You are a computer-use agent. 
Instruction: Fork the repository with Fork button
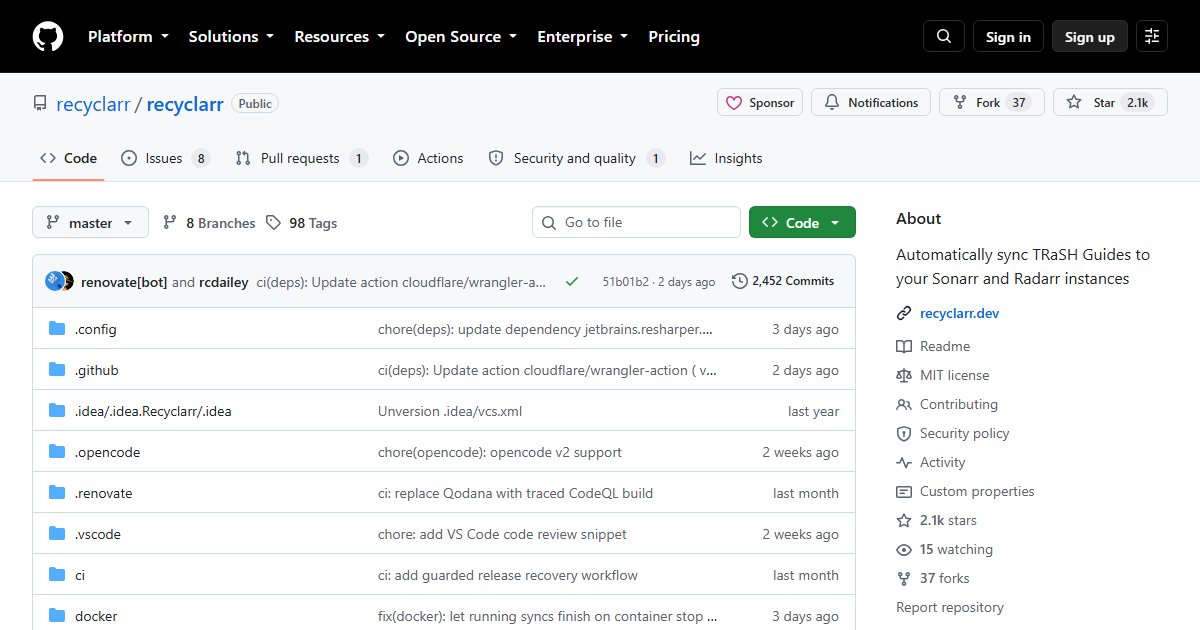[992, 102]
